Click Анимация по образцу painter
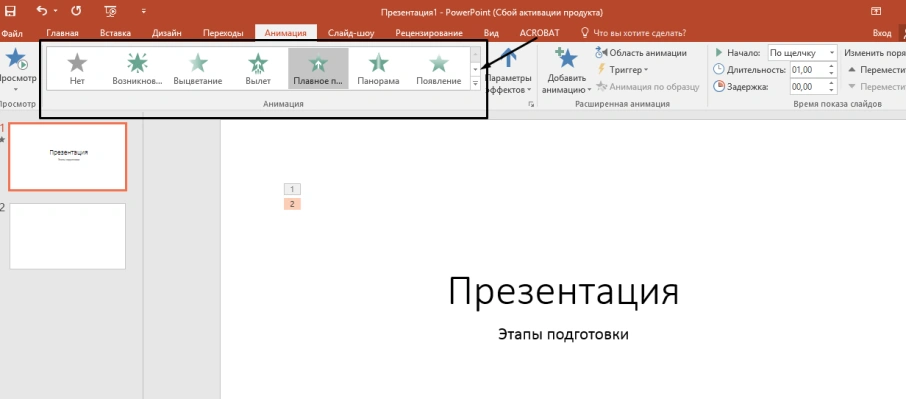Viewport: 906px width, 399px height. 648,87
